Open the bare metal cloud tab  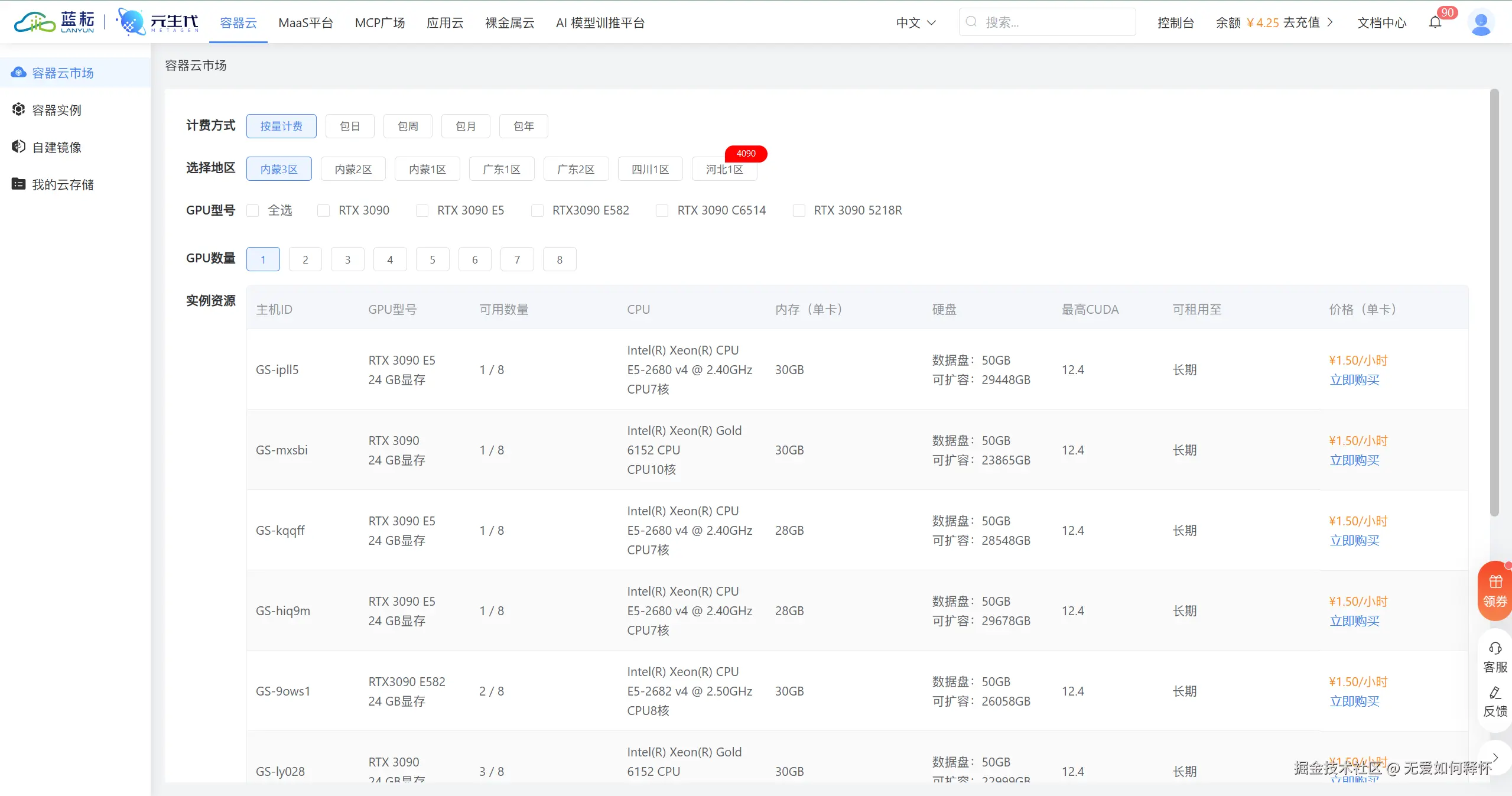[509, 23]
